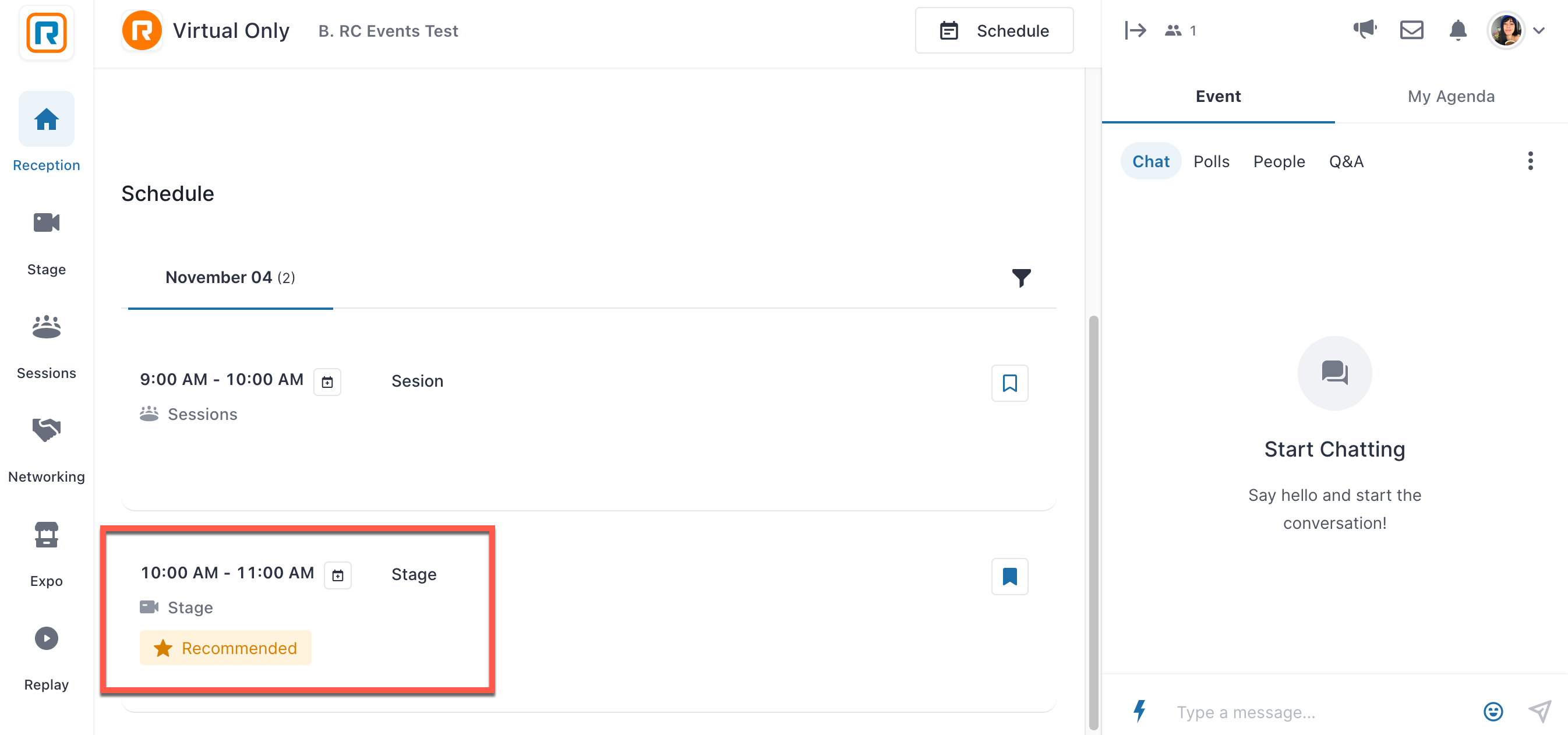Select the Q&A tab
Screen dimensions: 1568x735
1346,161
